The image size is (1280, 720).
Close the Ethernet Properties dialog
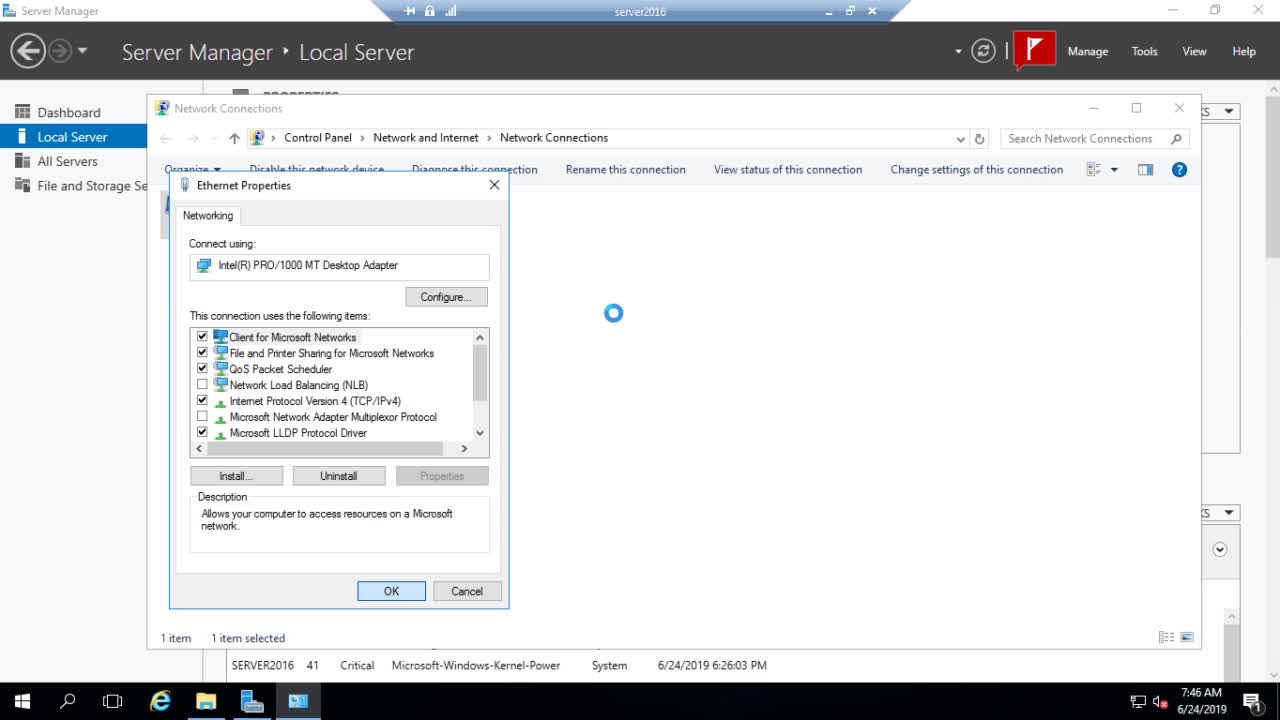coord(494,185)
